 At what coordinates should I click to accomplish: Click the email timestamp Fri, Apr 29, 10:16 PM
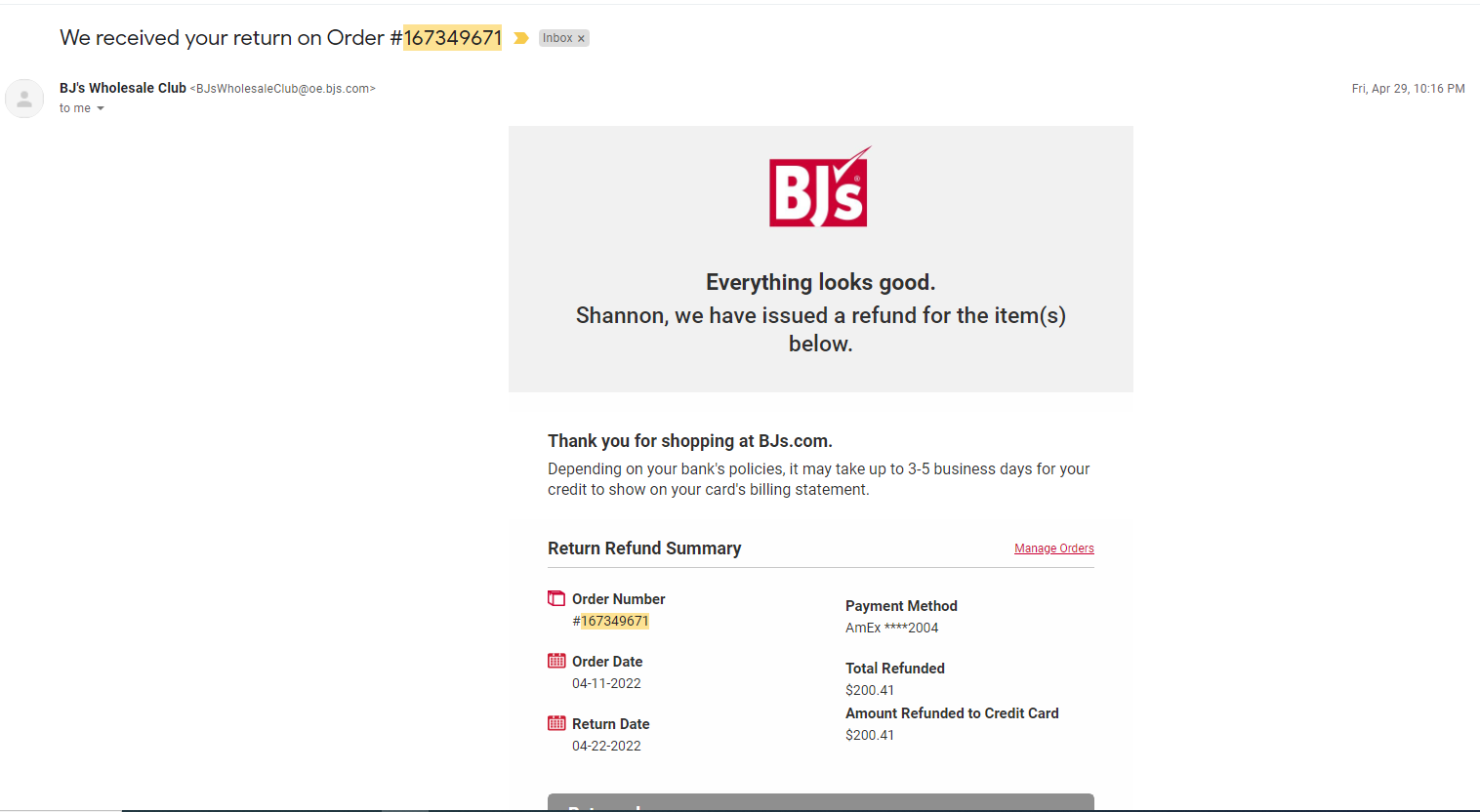coord(1408,89)
